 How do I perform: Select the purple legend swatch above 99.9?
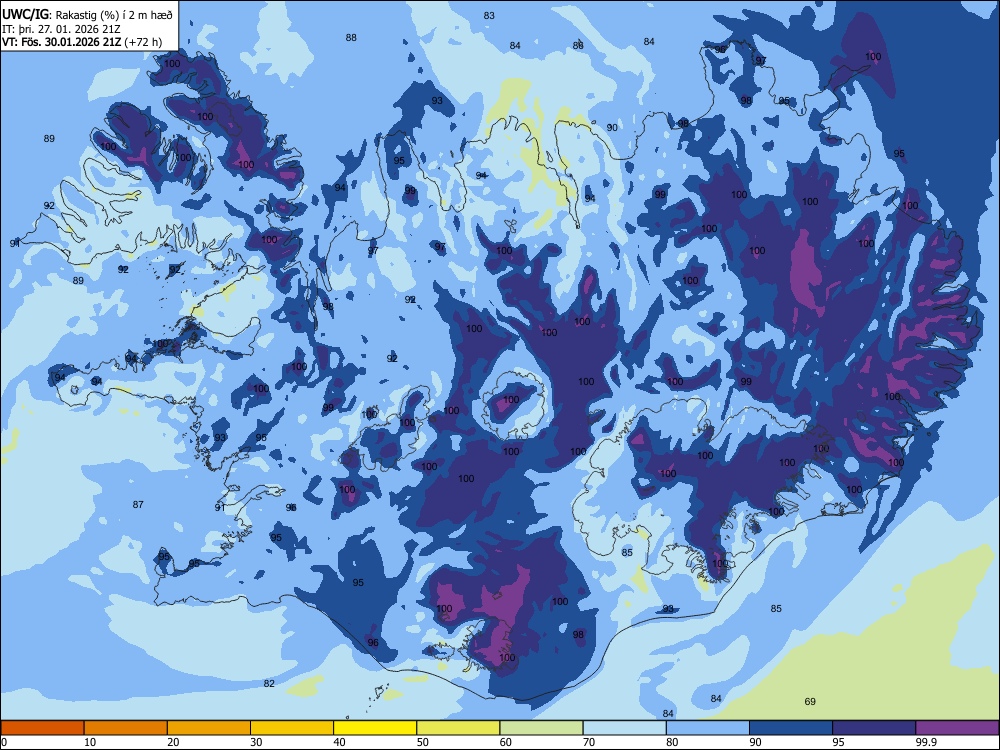click(x=957, y=728)
